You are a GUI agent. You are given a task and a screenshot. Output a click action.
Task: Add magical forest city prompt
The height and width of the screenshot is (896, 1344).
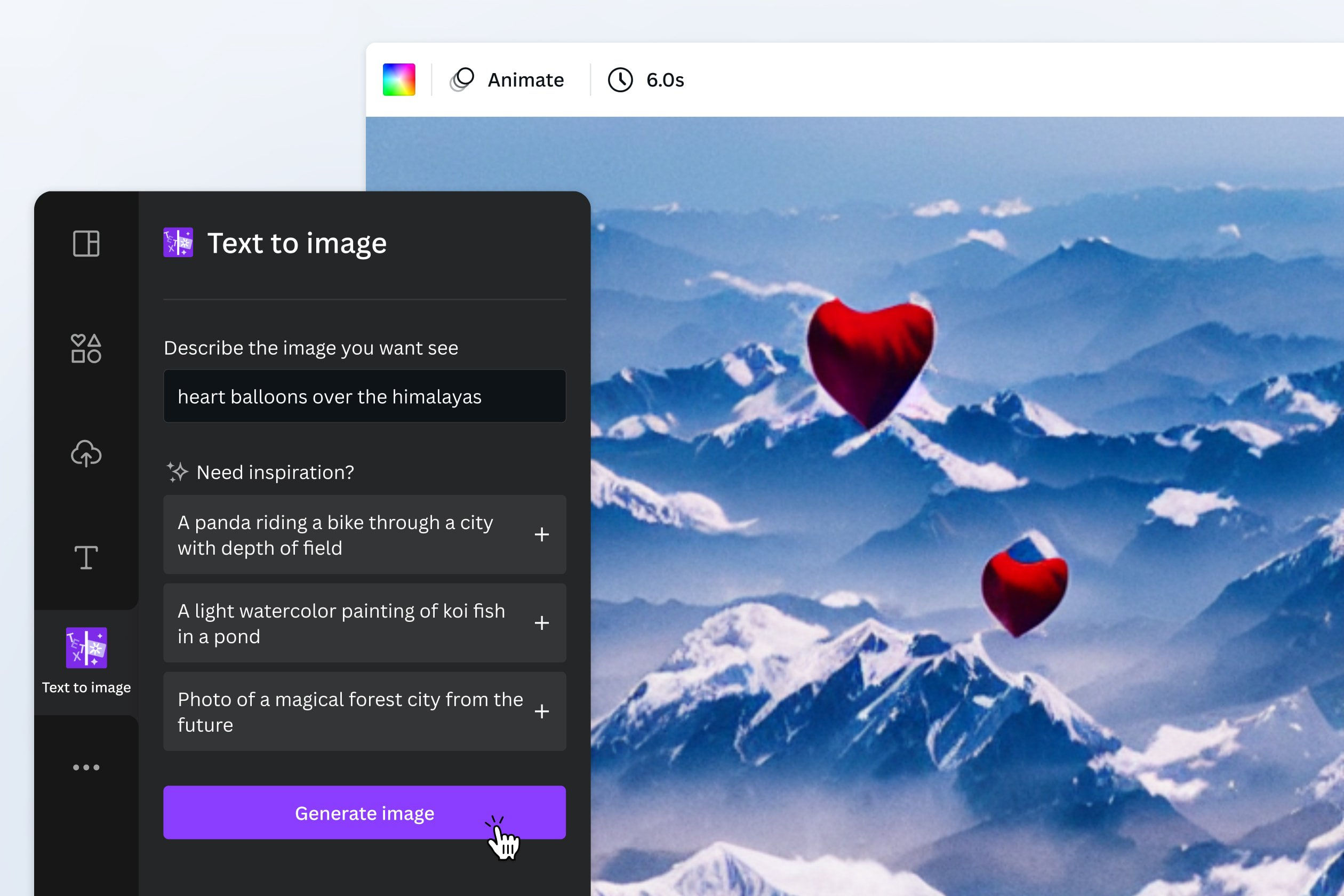point(542,712)
